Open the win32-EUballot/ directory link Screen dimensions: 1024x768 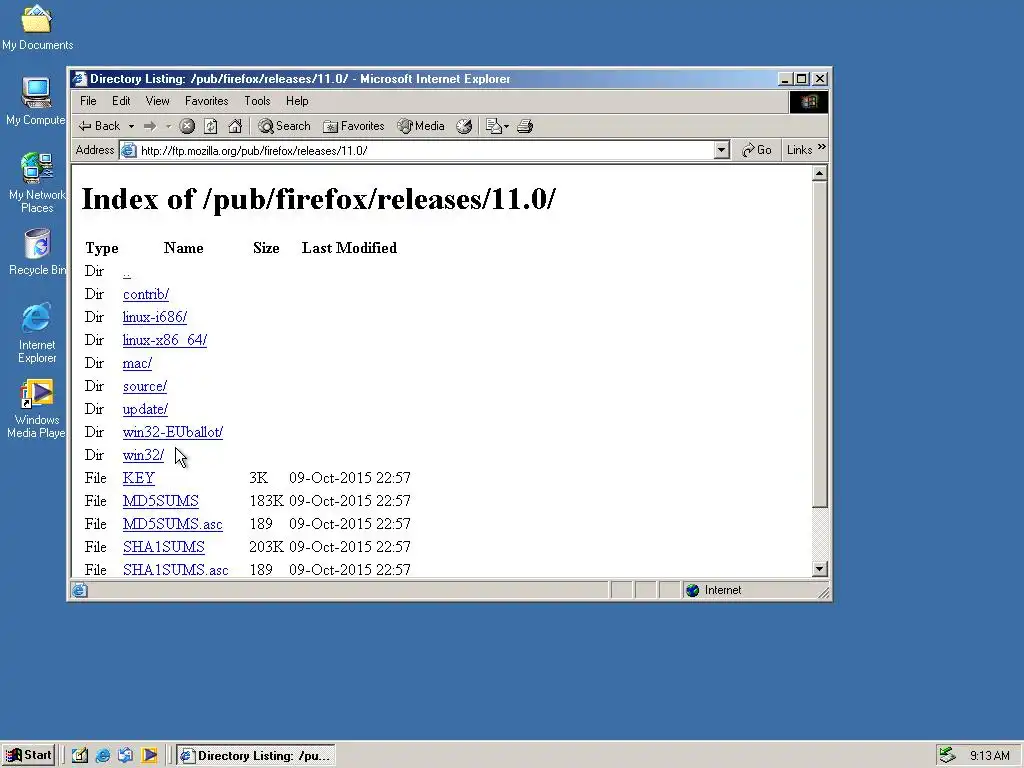coord(172,432)
